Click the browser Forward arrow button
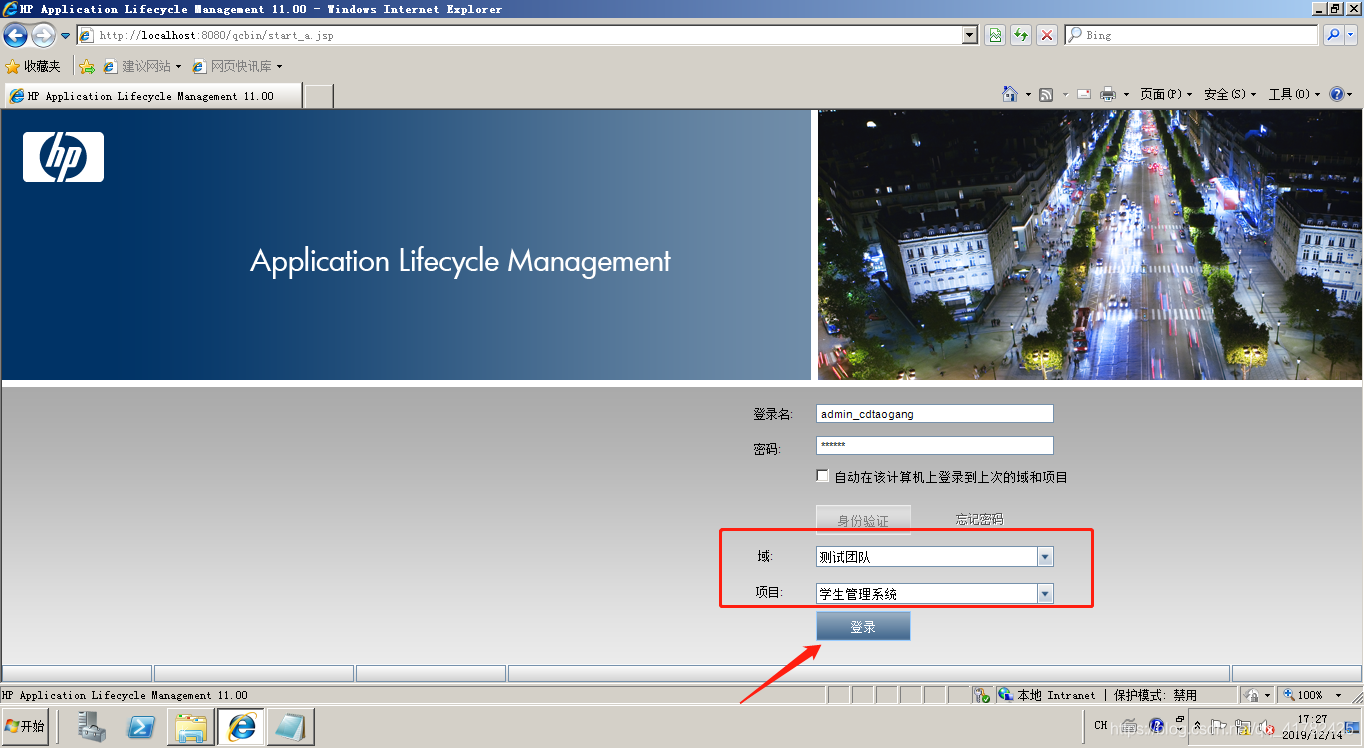The image size is (1364, 748). coord(43,36)
